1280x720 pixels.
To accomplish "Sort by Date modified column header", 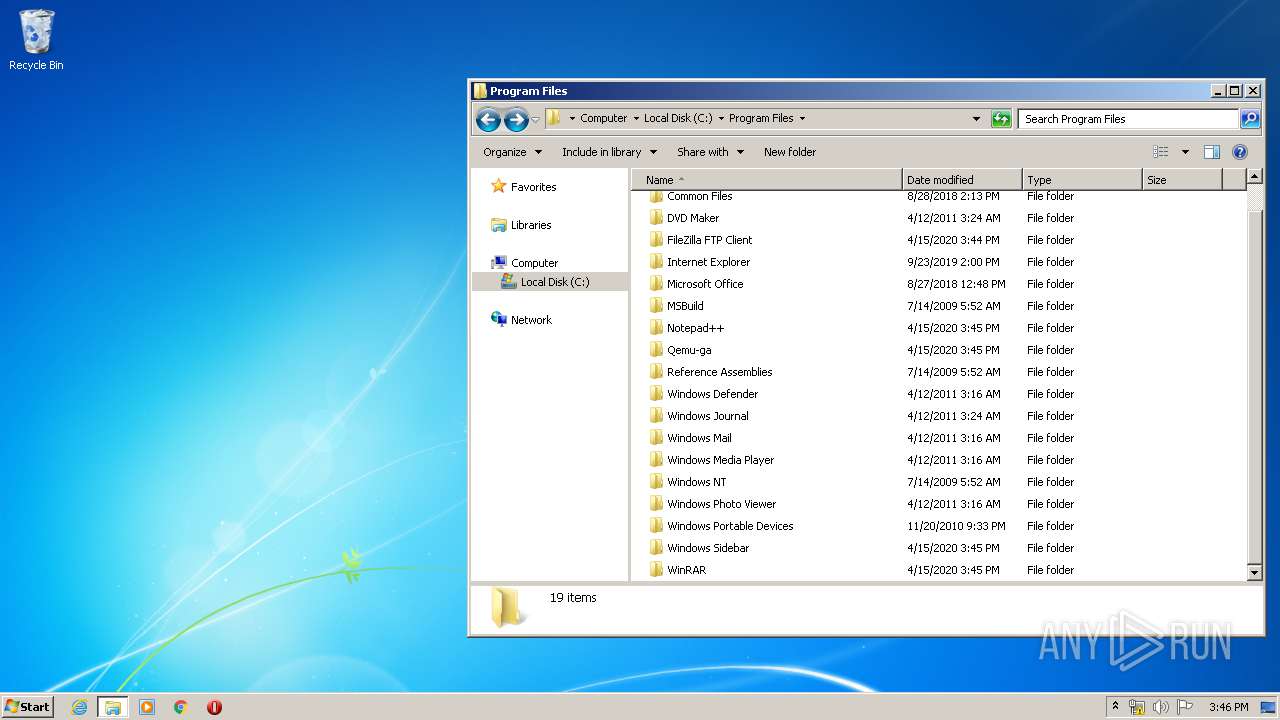I will (962, 180).
